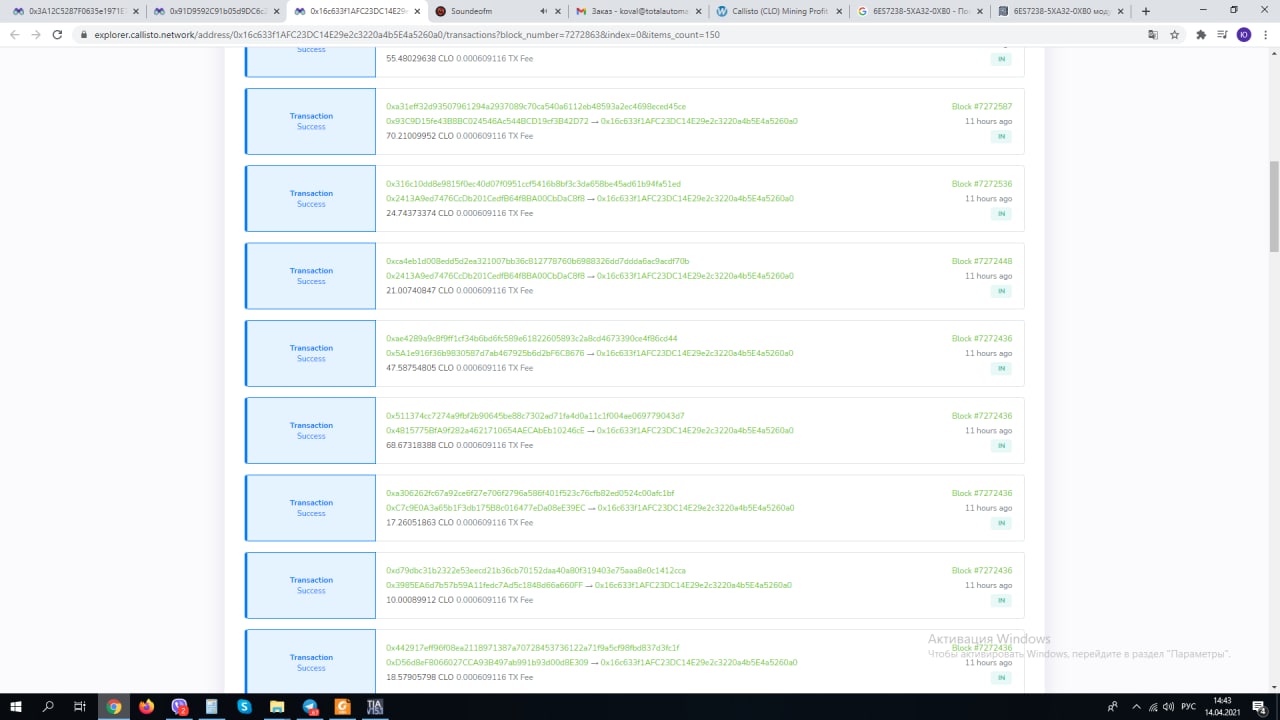
Task: Switch to last 6ES7238-5XA32-0XB0 модуль tab
Action: pyautogui.click(x=1062, y=11)
